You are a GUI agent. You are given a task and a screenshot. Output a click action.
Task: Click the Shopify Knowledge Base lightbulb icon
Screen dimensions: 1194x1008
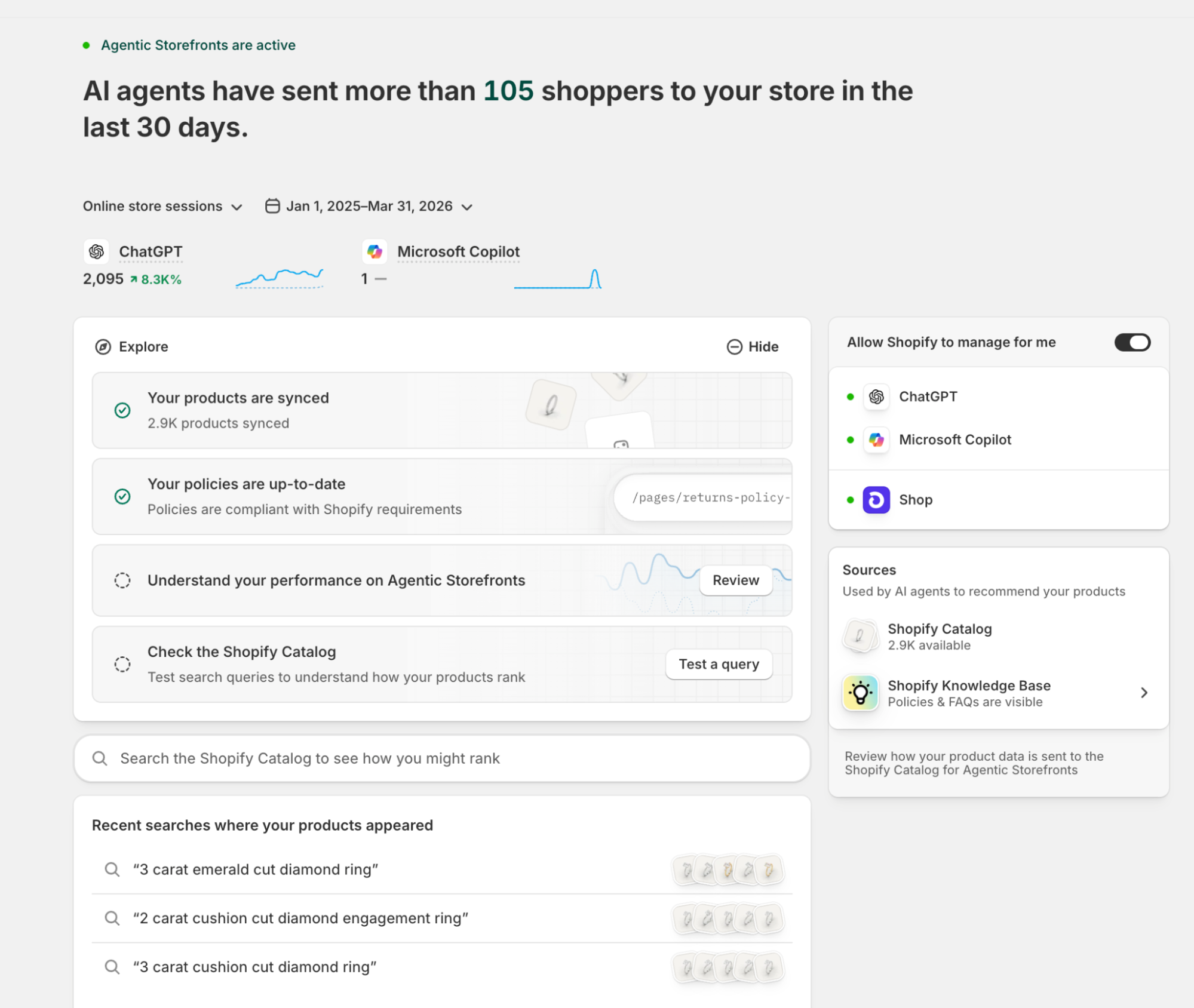(860, 693)
